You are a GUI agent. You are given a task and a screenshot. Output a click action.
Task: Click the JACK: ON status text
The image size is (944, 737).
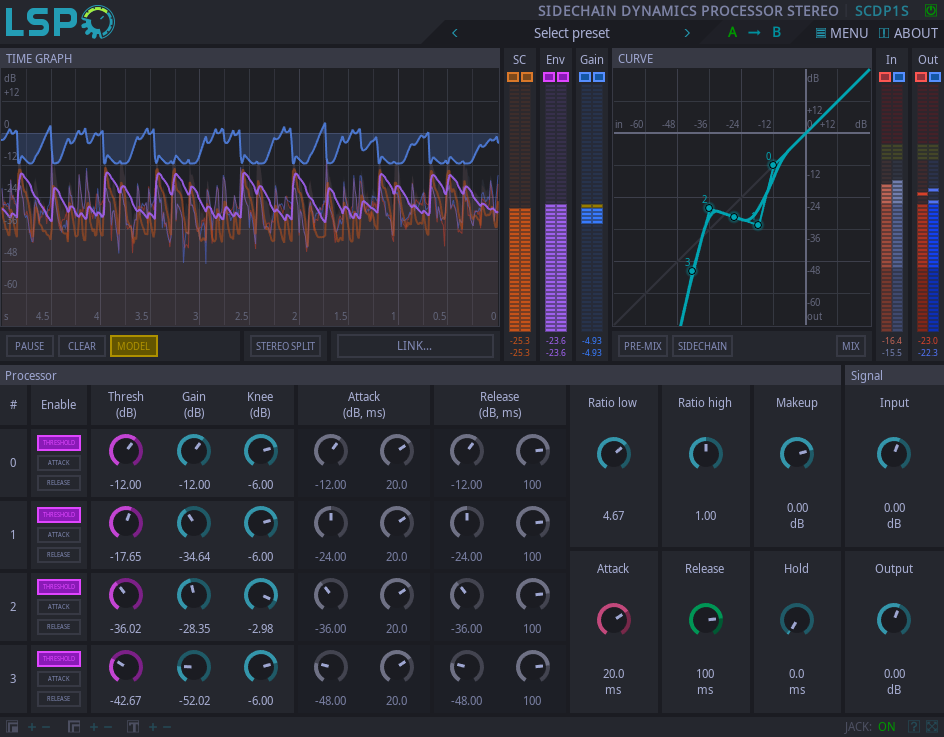tap(870, 727)
